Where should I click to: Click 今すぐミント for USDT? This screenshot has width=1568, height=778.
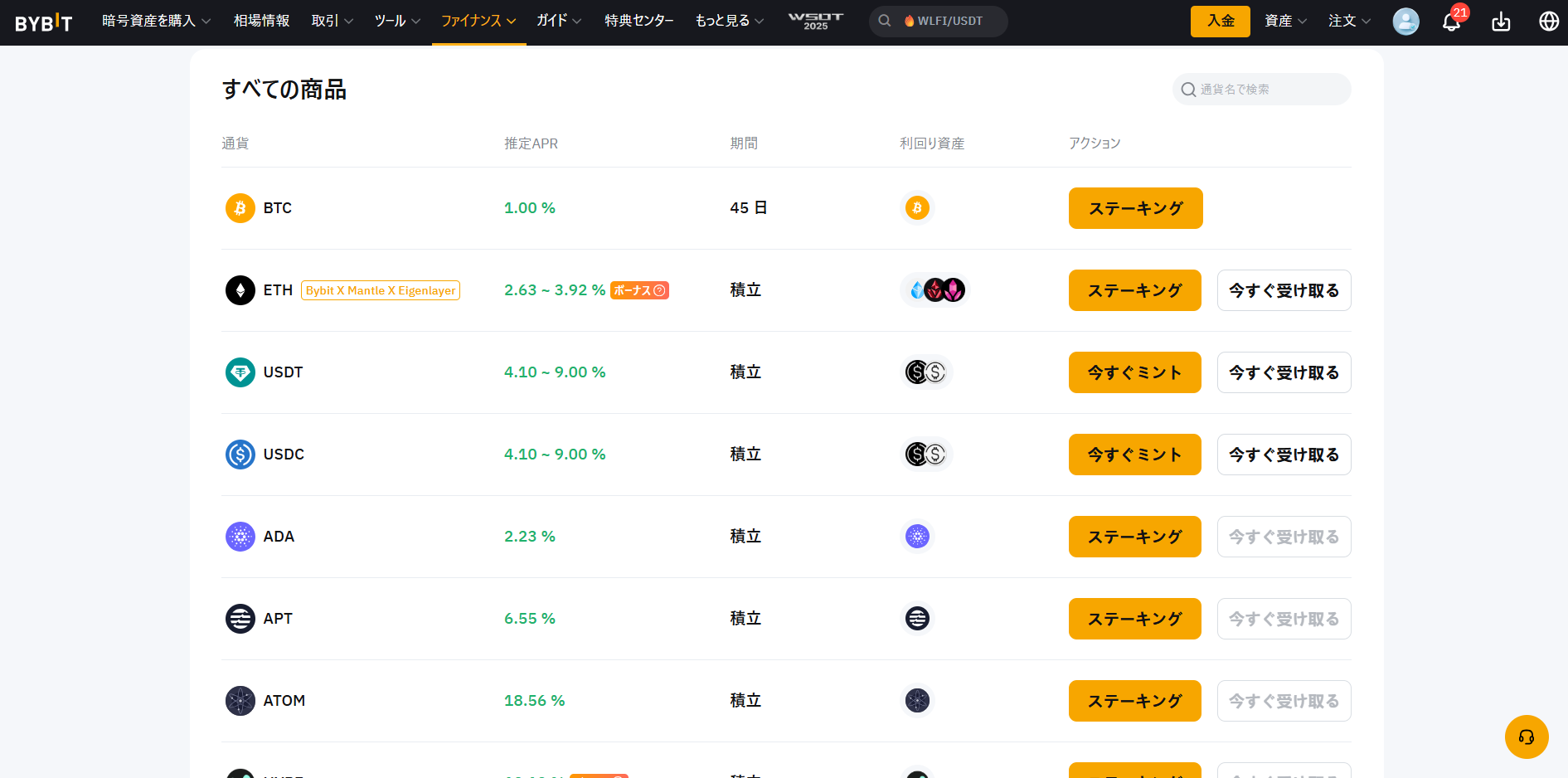[x=1134, y=372]
